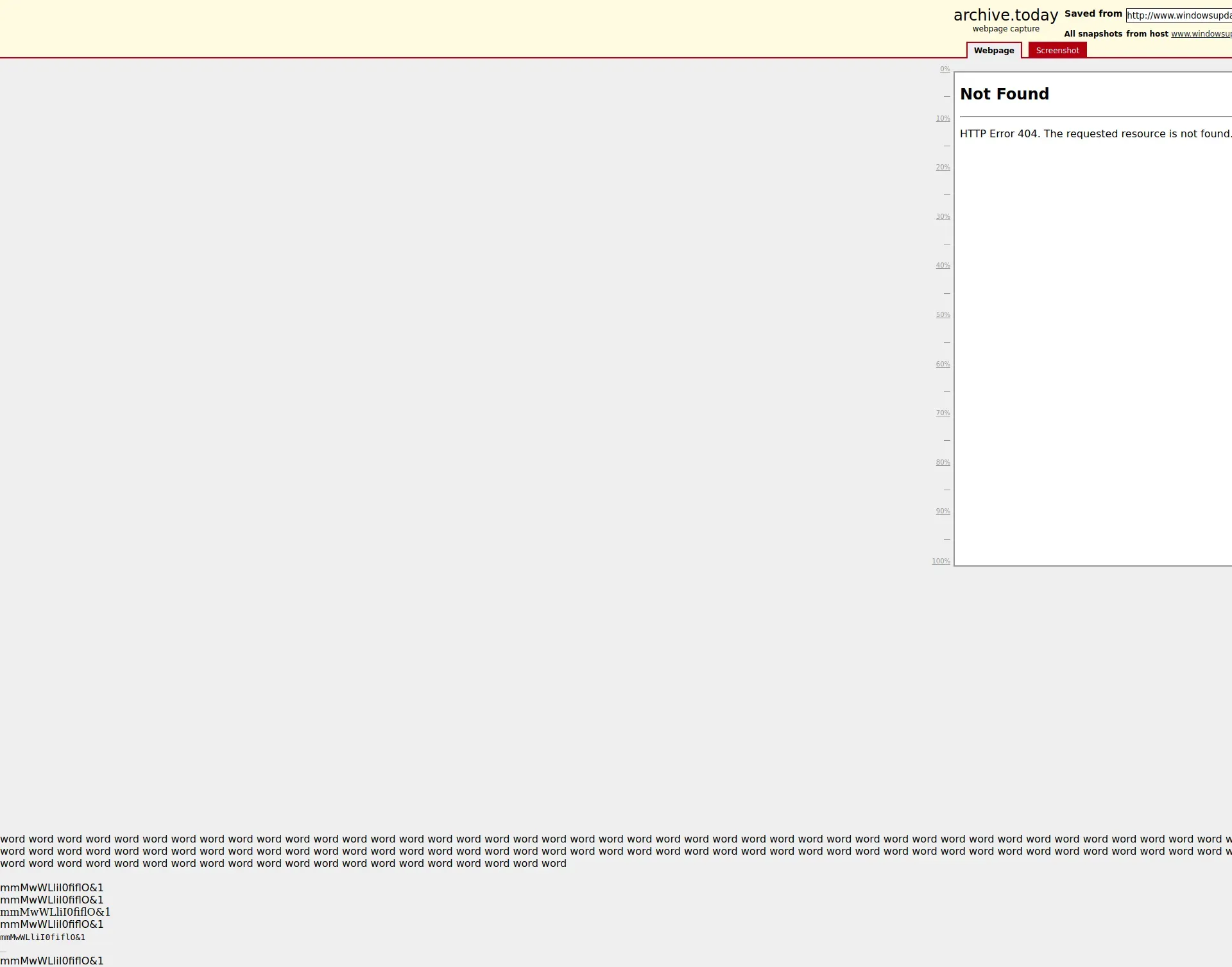Select the 90% scroll marker
Screen dimensions: 1232x967
pos(943,511)
